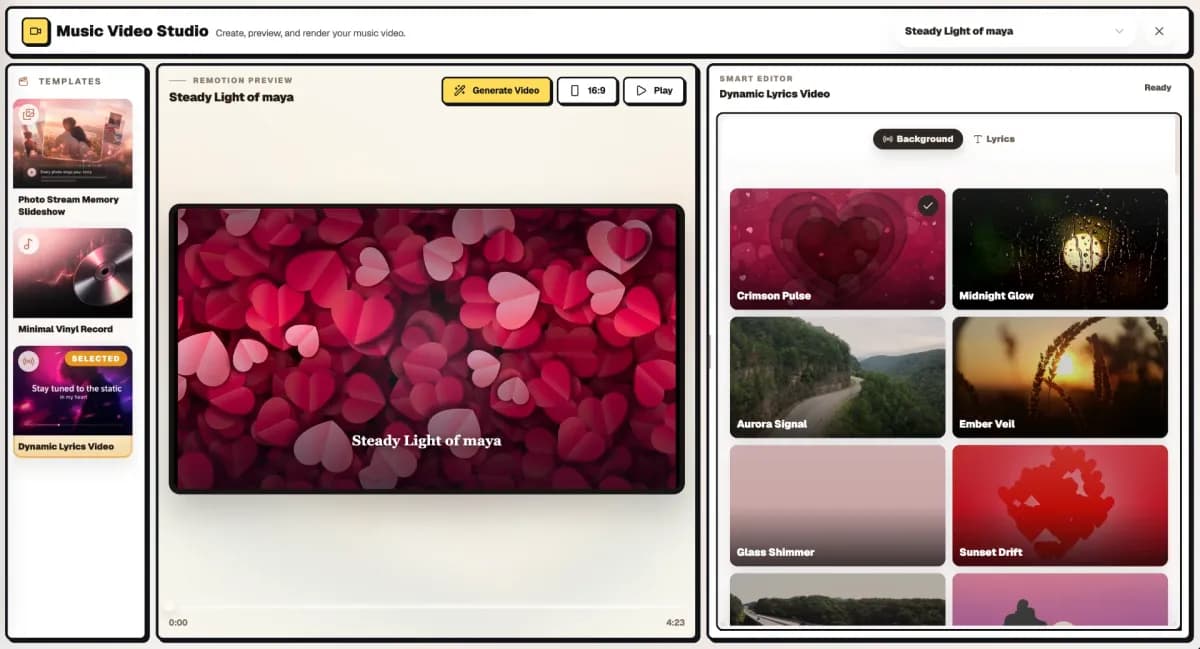
Task: Close the Music Video Studio panel
Action: pyautogui.click(x=1159, y=31)
